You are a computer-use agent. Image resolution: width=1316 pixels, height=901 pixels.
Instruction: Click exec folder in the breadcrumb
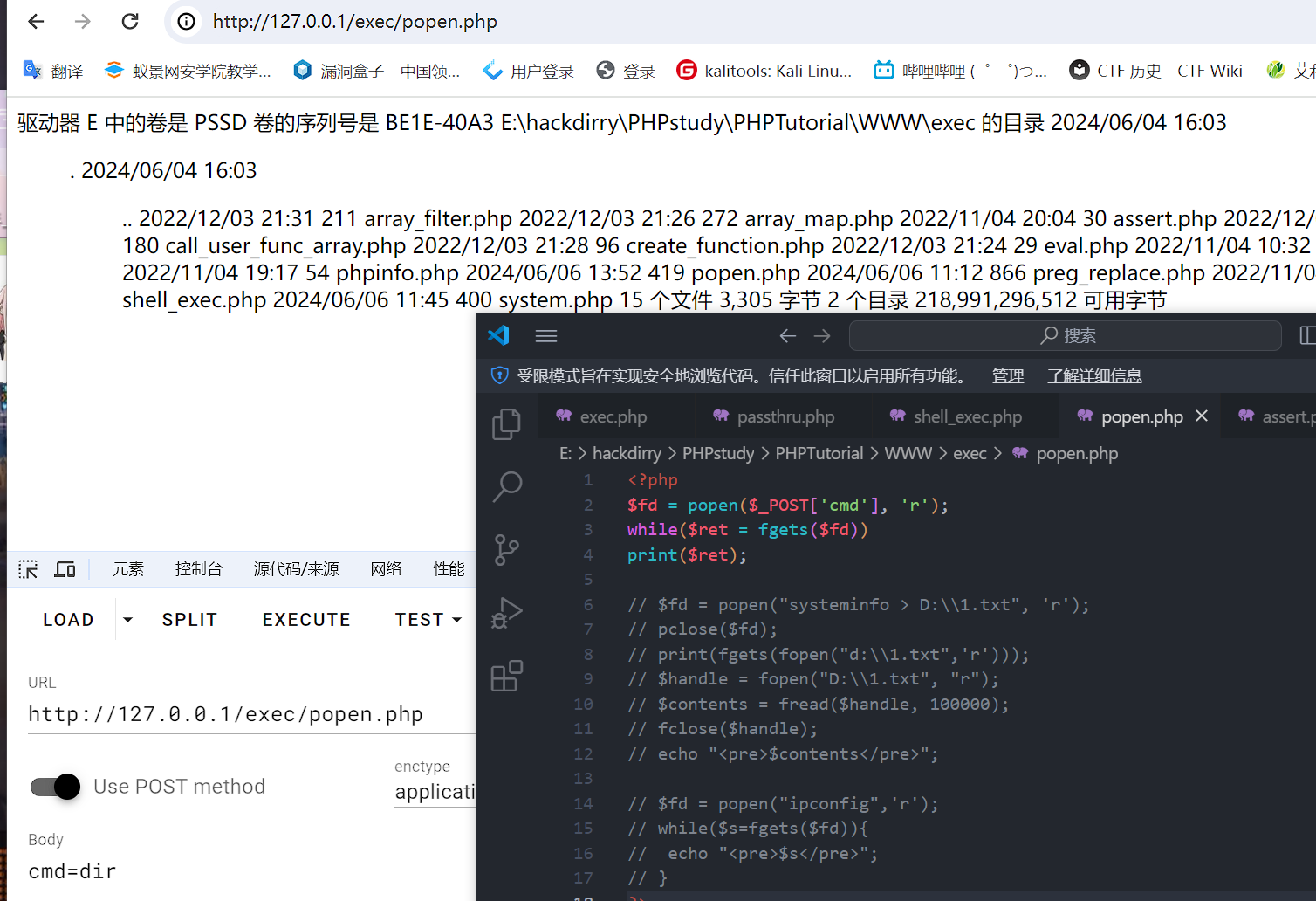(x=970, y=453)
